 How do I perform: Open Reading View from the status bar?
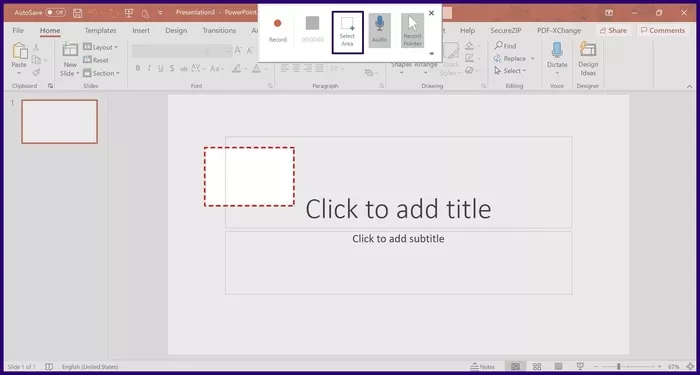tap(558, 367)
